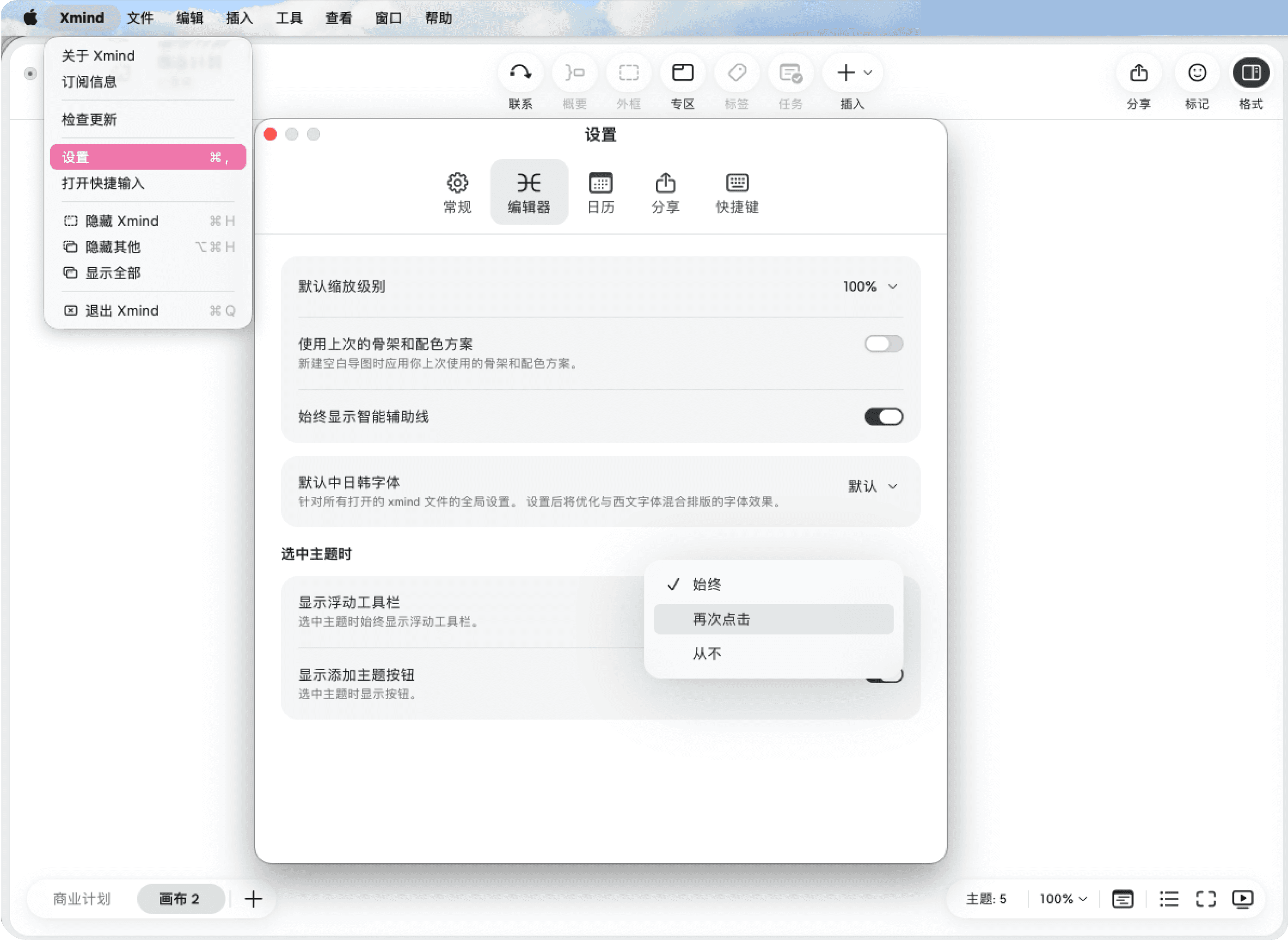Click the 任务 task toolbar icon

coord(791,73)
